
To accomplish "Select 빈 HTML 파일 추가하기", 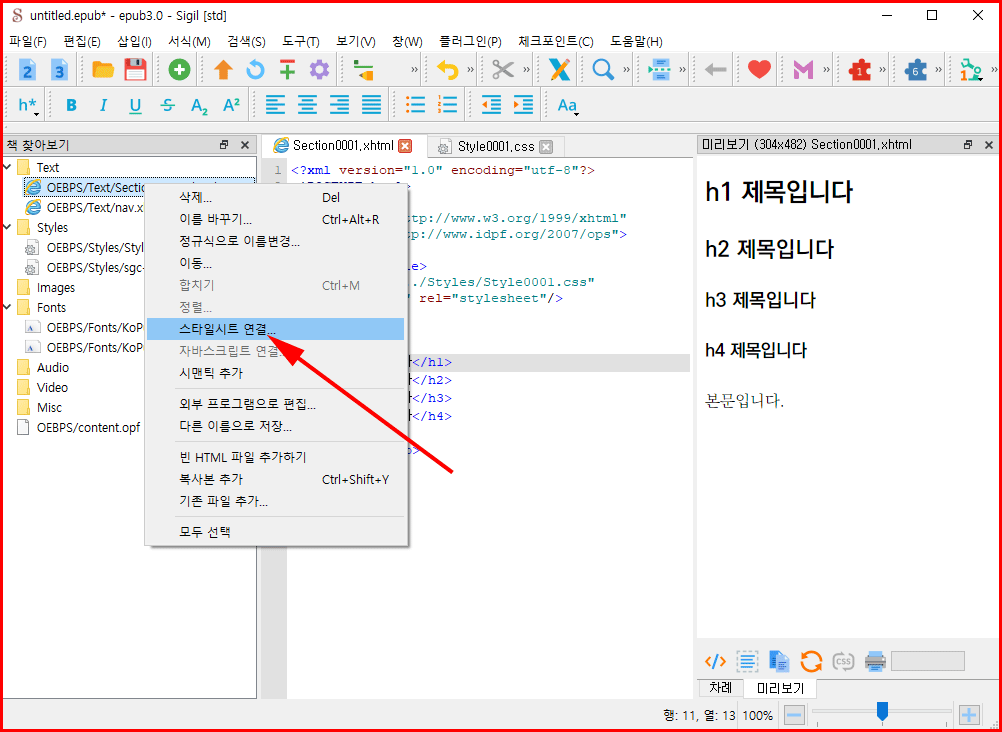I will [x=275, y=457].
